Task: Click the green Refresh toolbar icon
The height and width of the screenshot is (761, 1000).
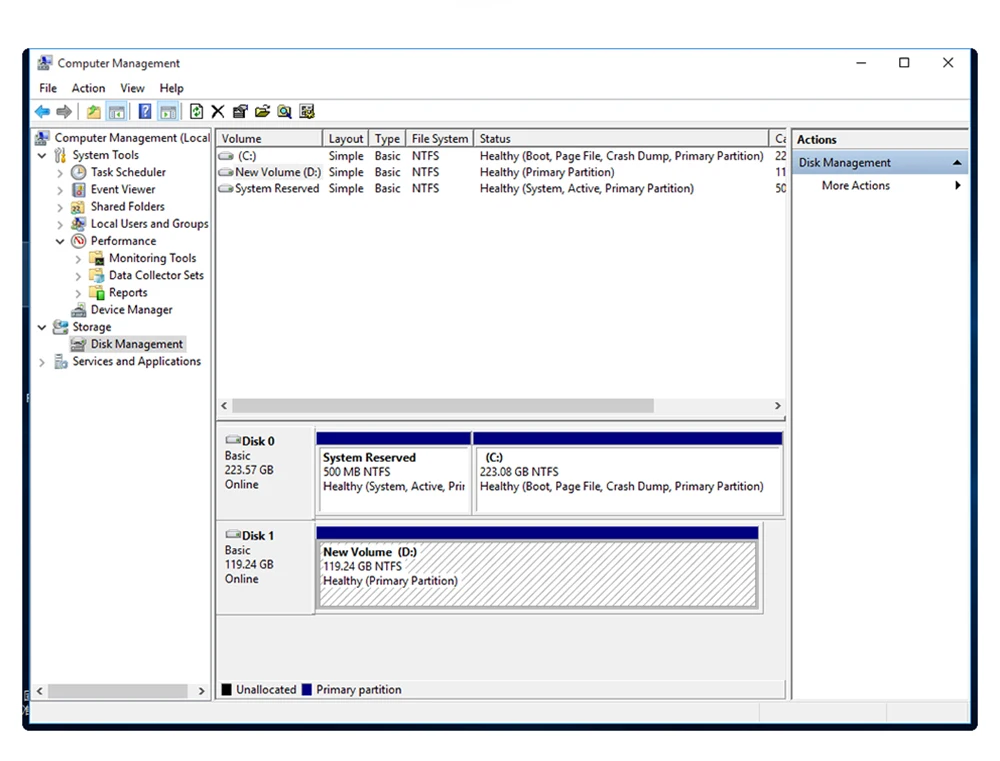Action: click(196, 112)
